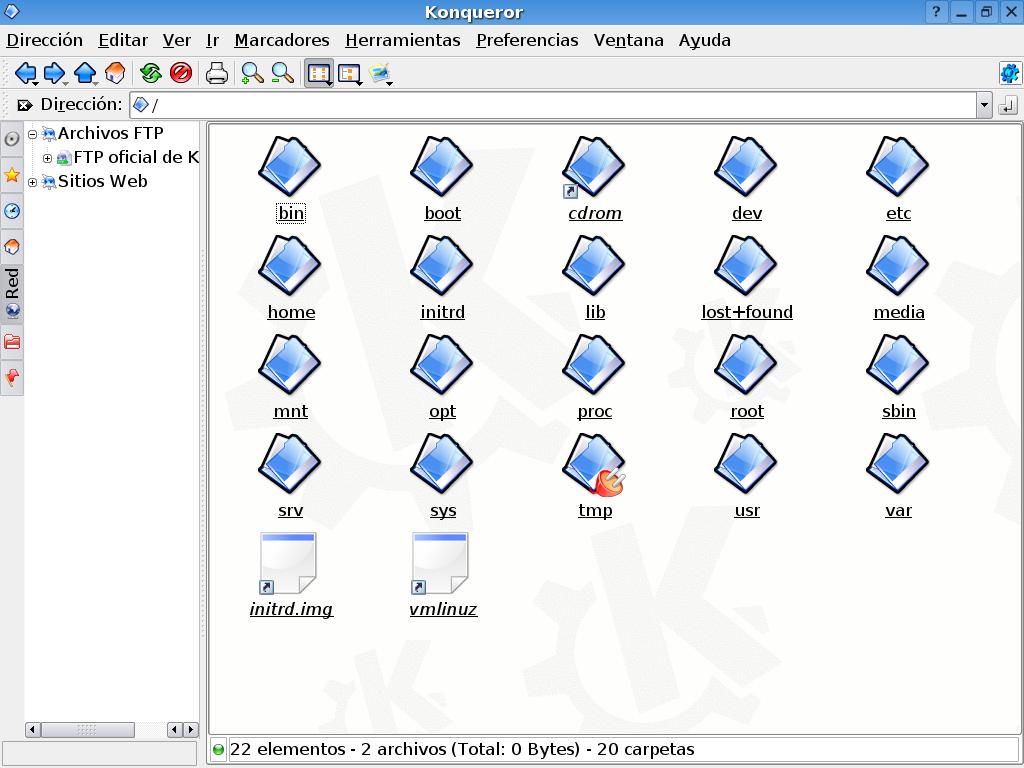
Task: Open the address bar history dropdown
Action: pyautogui.click(x=984, y=105)
